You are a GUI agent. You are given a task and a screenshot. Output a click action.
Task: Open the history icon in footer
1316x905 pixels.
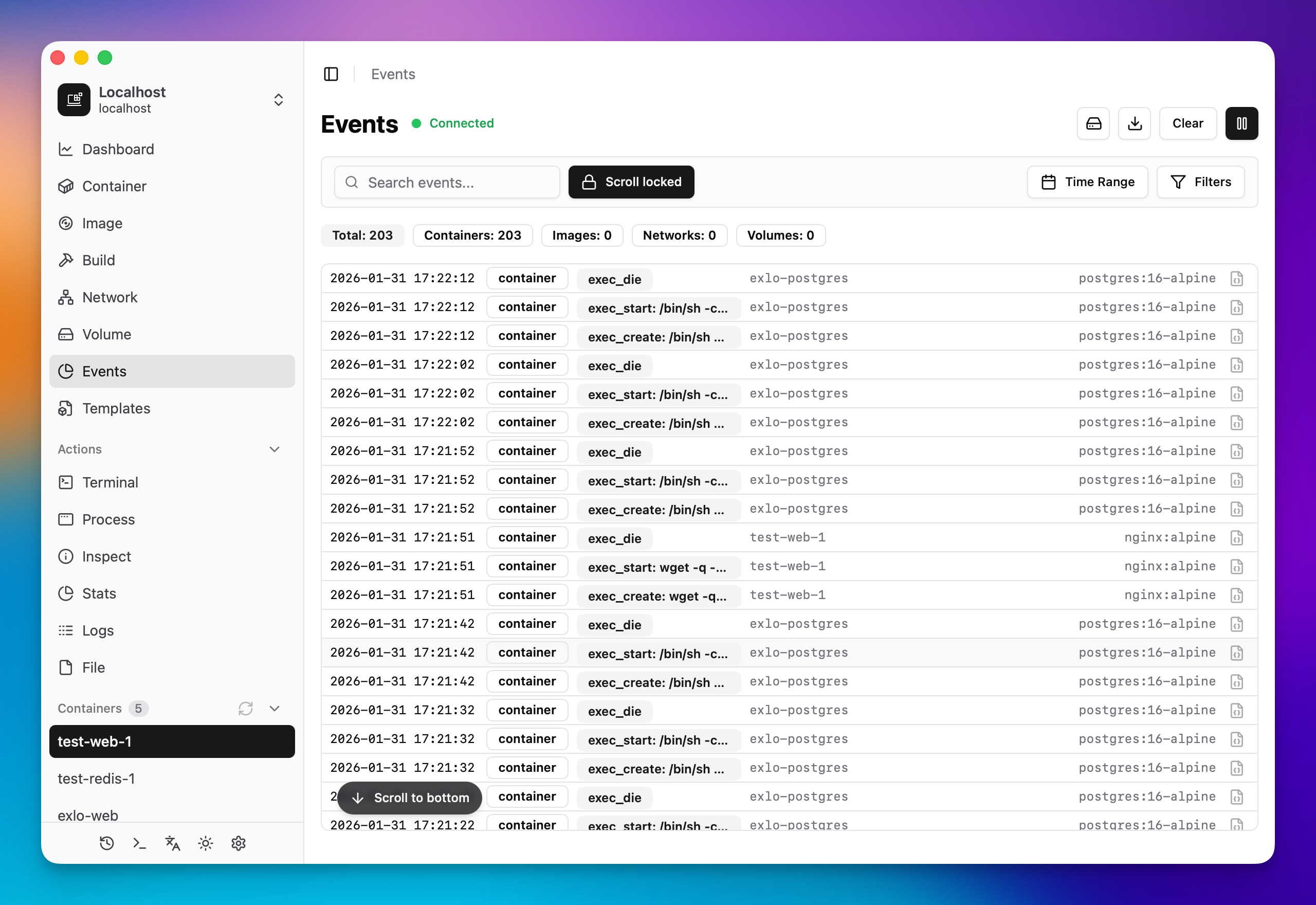pos(106,843)
